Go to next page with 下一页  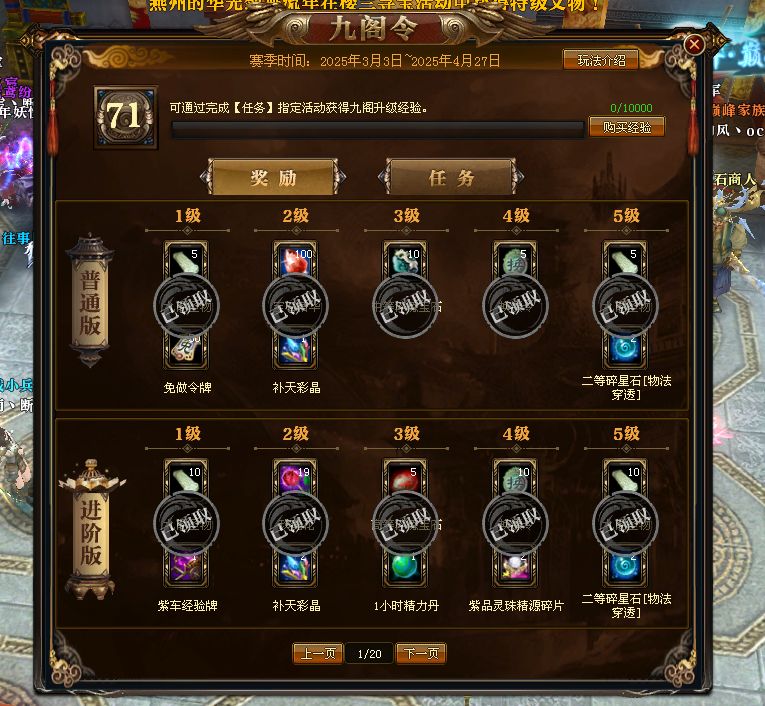tap(421, 653)
